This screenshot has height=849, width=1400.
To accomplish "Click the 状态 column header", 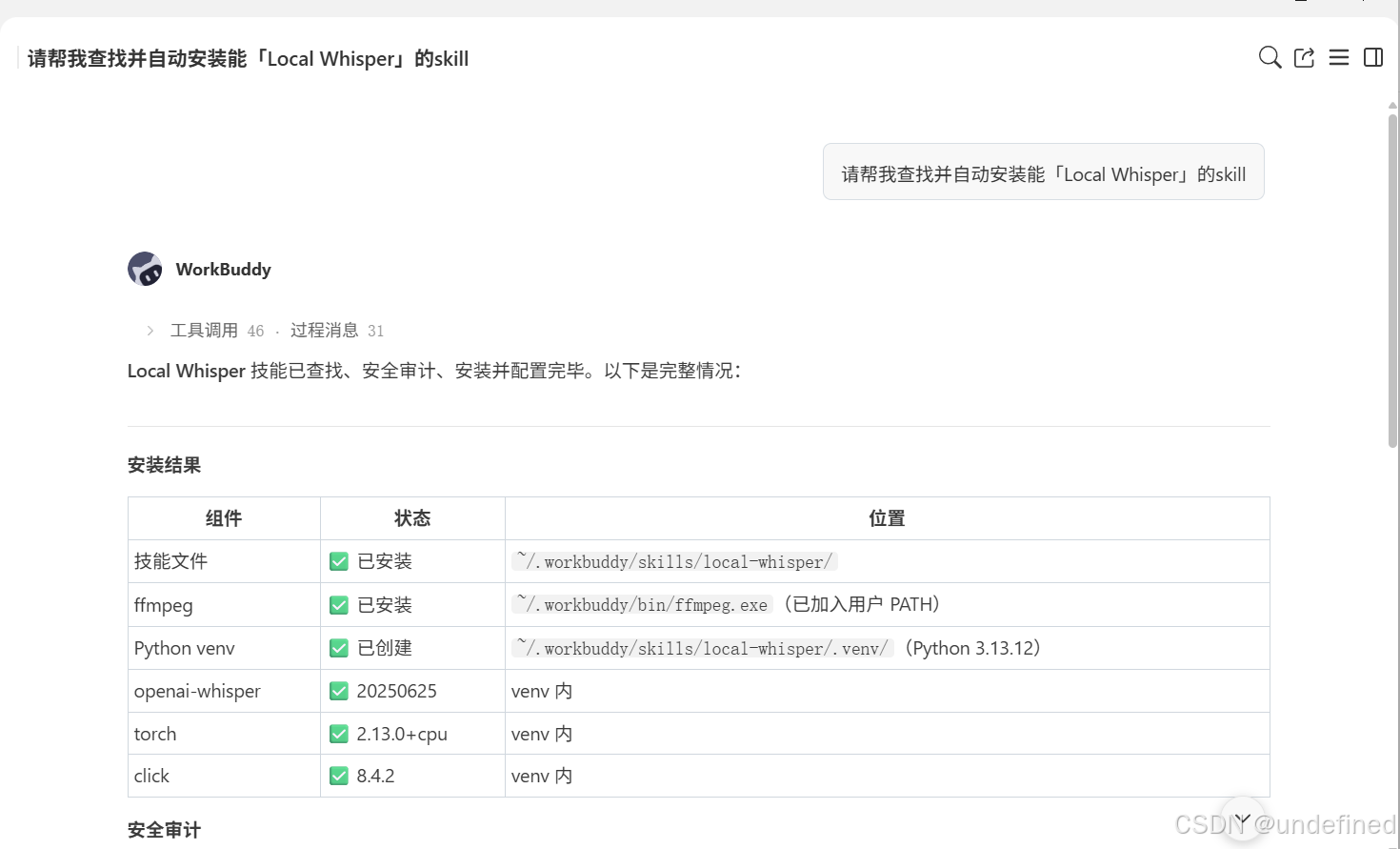I will (412, 518).
